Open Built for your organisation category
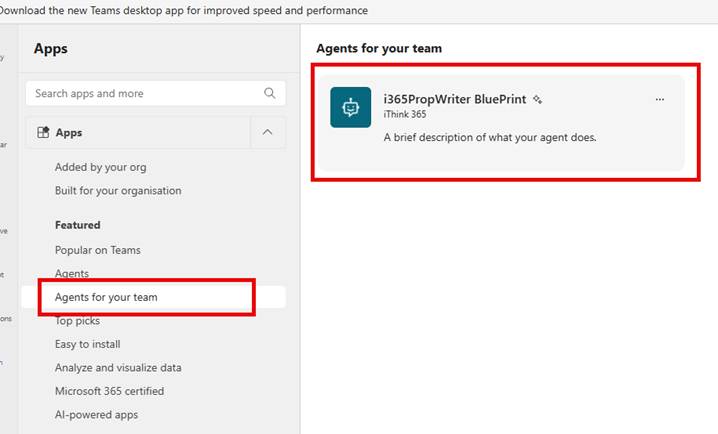This screenshot has width=718, height=434. (118, 190)
